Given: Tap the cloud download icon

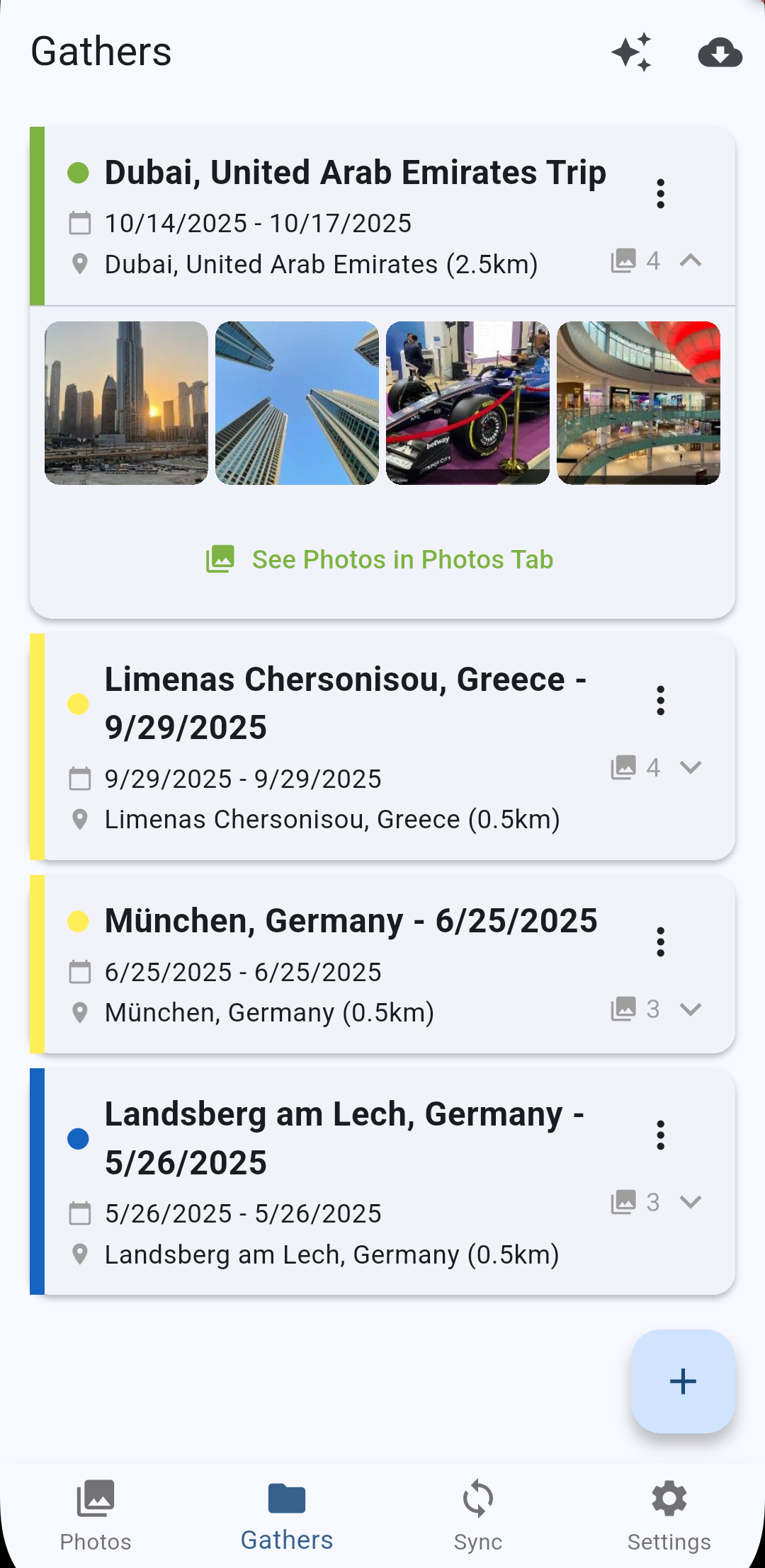Looking at the screenshot, I should [720, 52].
